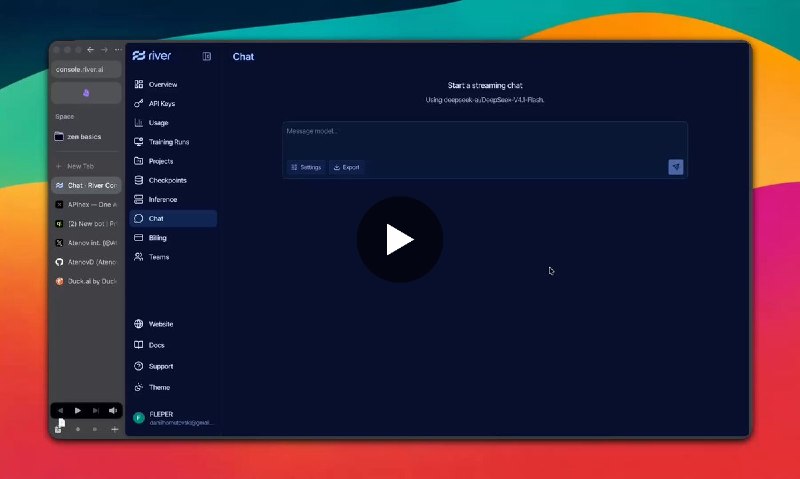
Task: Click the send message paper-plane button
Action: 676,167
